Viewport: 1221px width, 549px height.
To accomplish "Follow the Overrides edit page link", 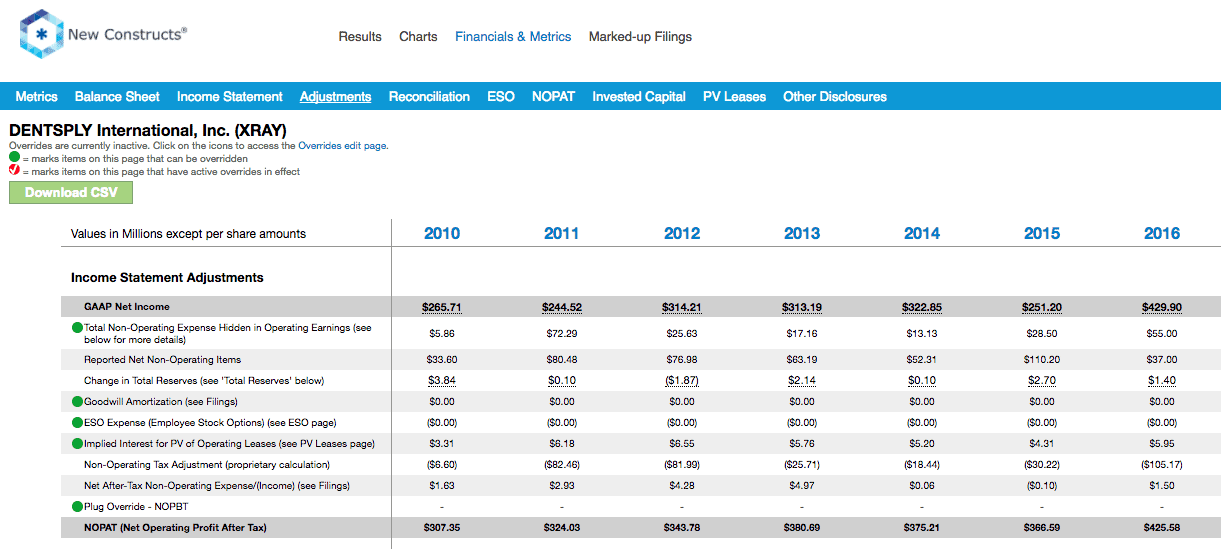I will 343,146.
